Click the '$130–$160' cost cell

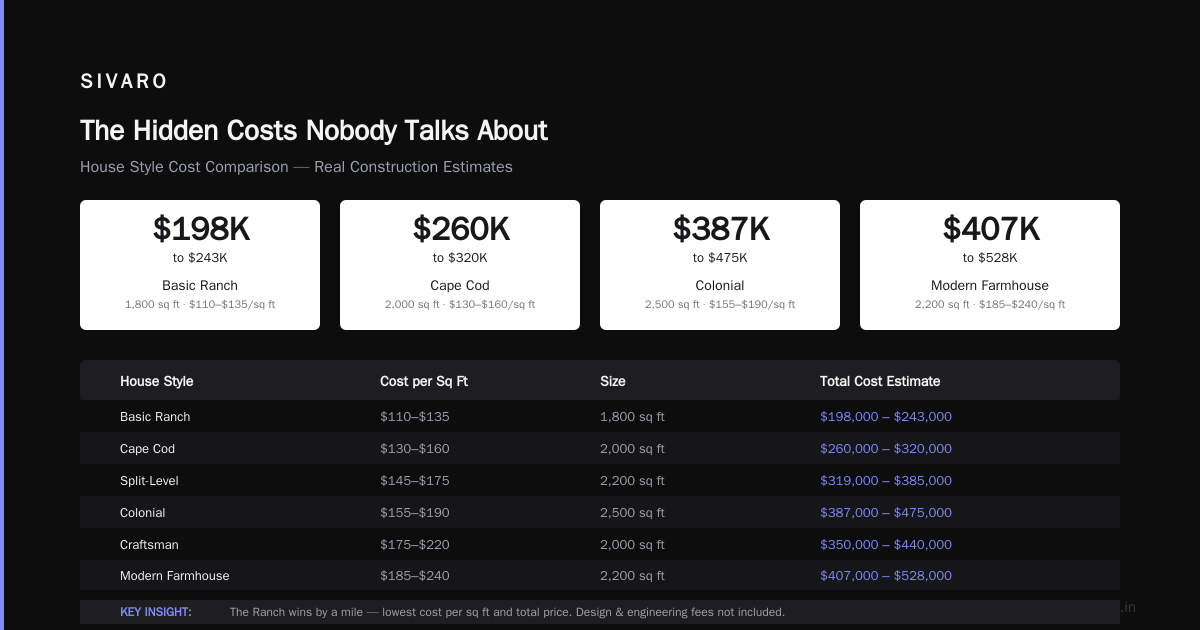[x=415, y=449]
